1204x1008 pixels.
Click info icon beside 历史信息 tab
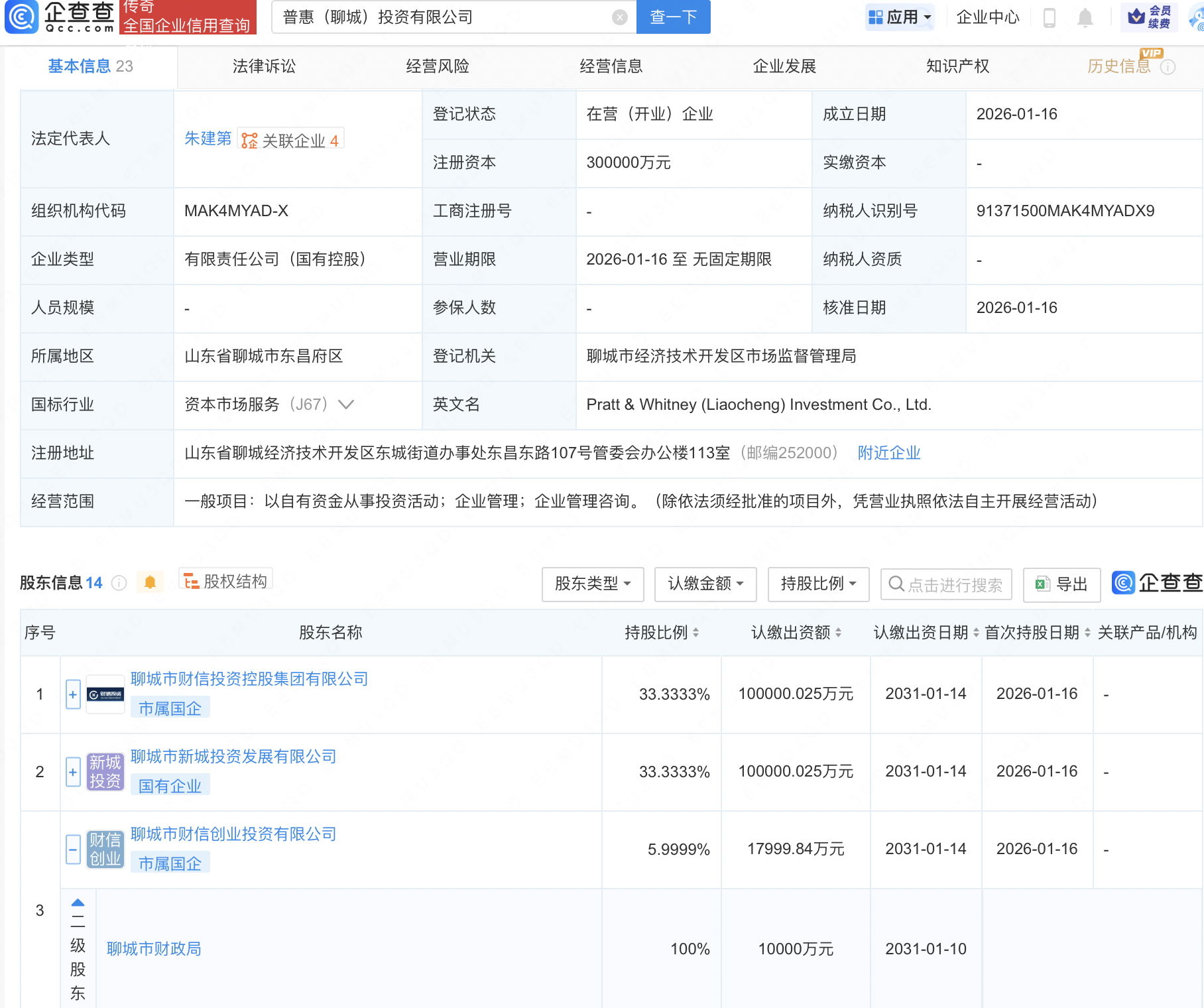(x=1168, y=67)
